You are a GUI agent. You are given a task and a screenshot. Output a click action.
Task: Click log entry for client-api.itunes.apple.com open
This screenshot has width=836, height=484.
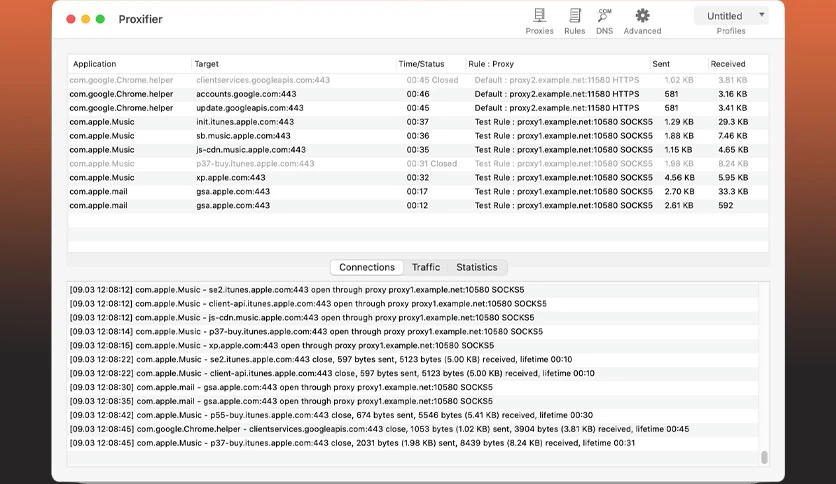click(413, 303)
